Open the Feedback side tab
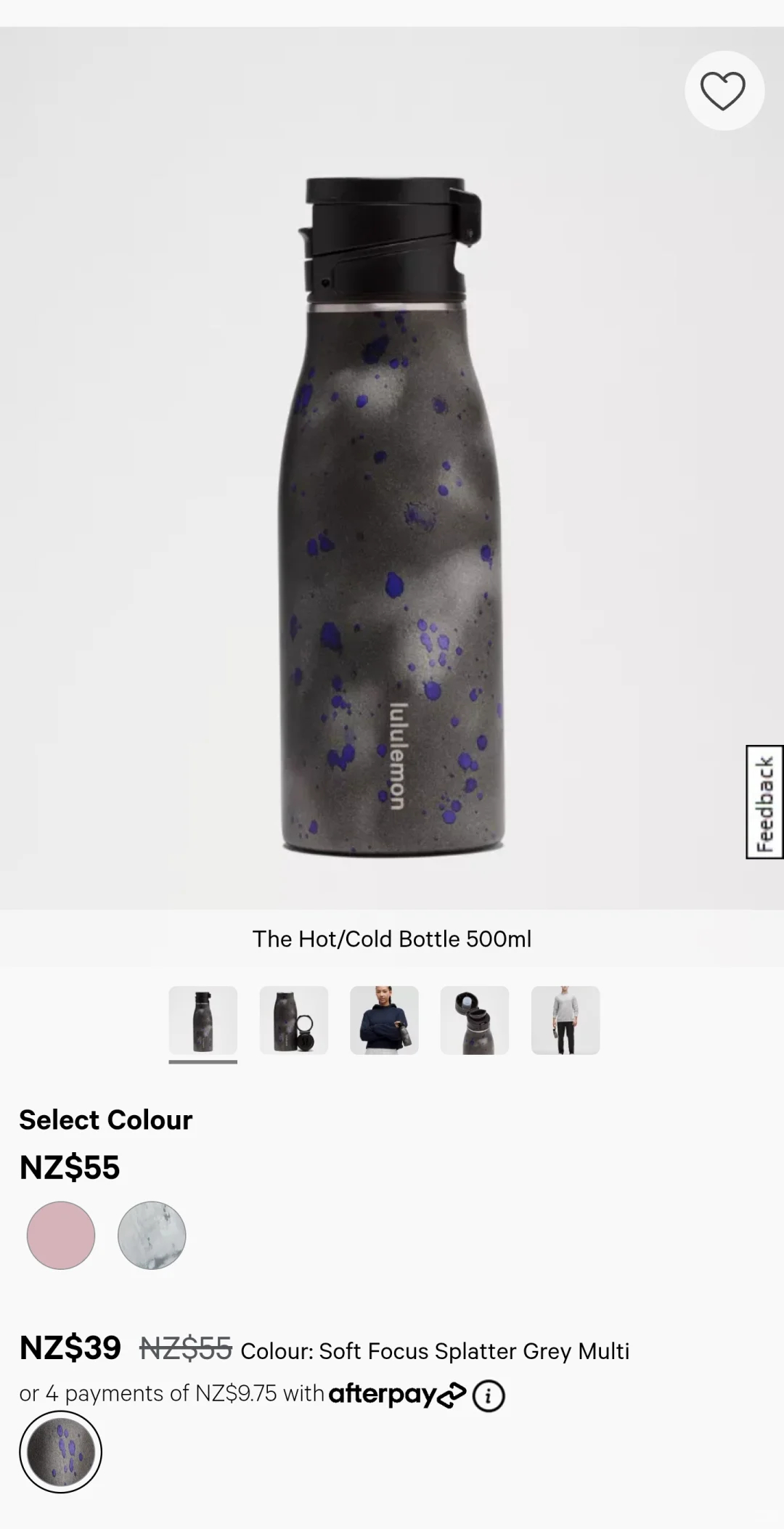Viewport: 784px width, 1529px height. pos(764,802)
